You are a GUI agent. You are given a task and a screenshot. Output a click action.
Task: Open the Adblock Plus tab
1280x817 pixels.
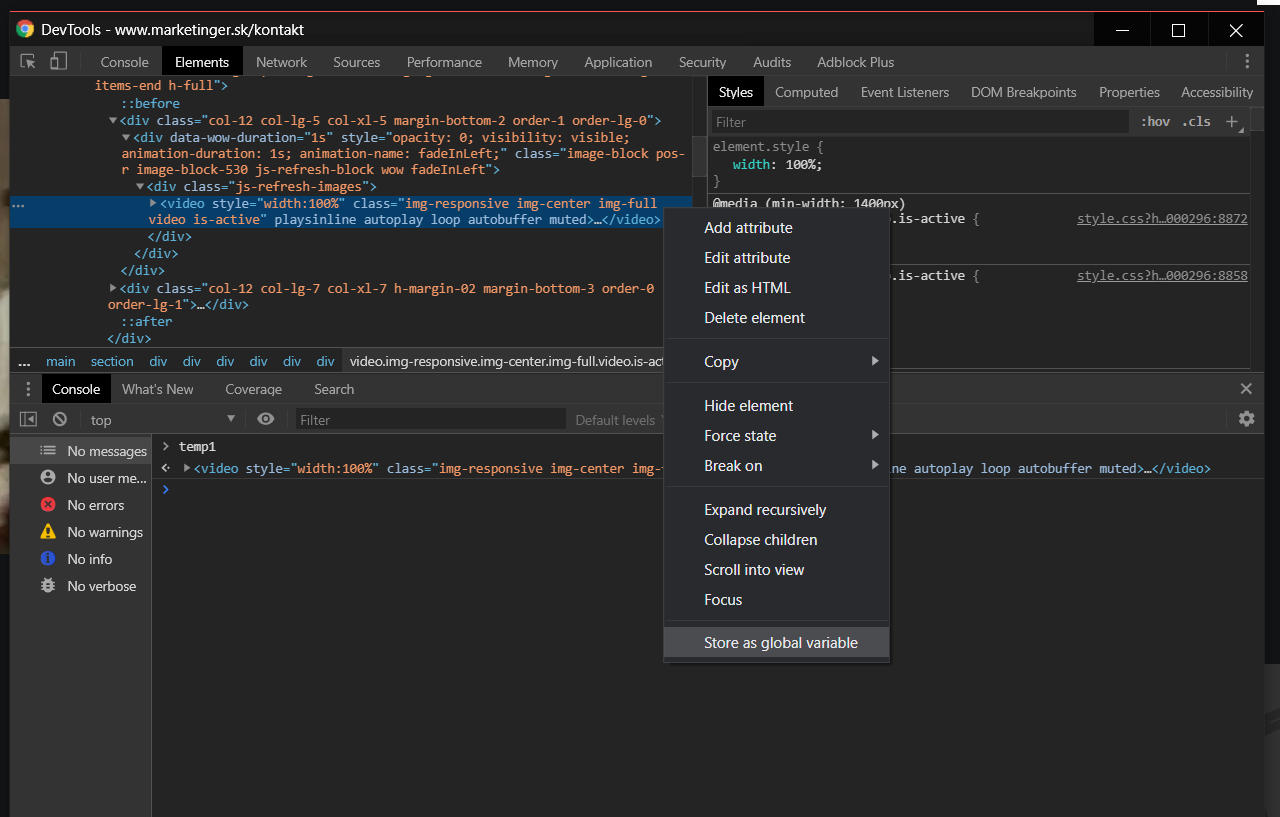coord(855,62)
